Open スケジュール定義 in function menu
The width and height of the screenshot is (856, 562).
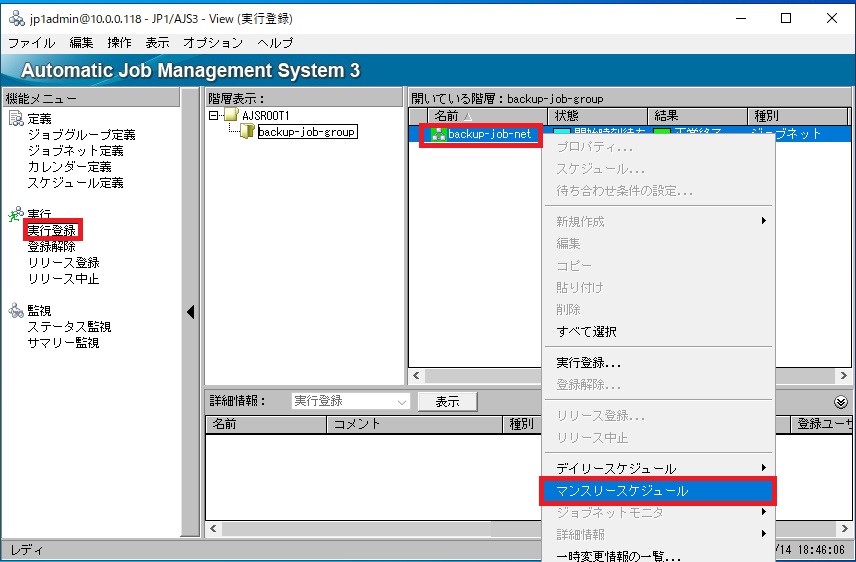[75, 182]
